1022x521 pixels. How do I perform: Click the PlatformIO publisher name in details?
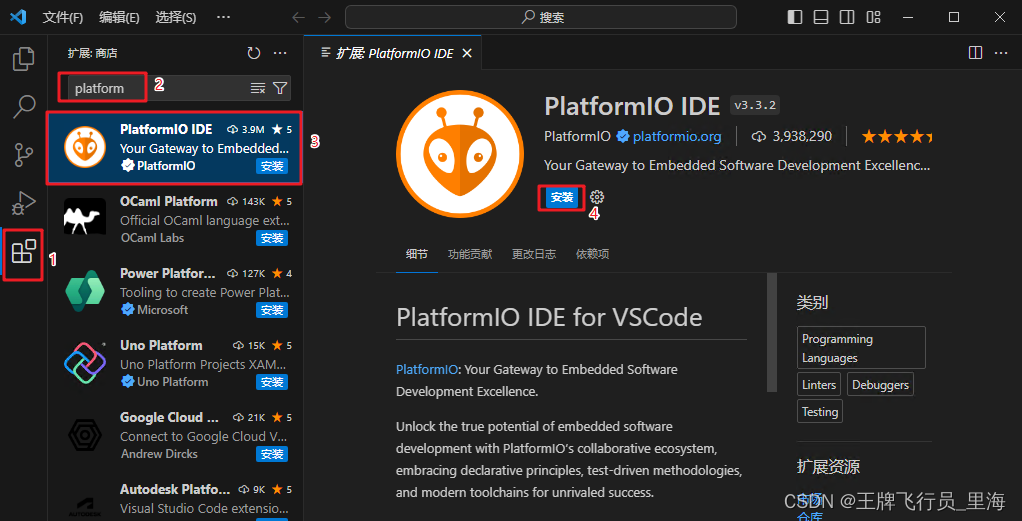pyautogui.click(x=577, y=136)
